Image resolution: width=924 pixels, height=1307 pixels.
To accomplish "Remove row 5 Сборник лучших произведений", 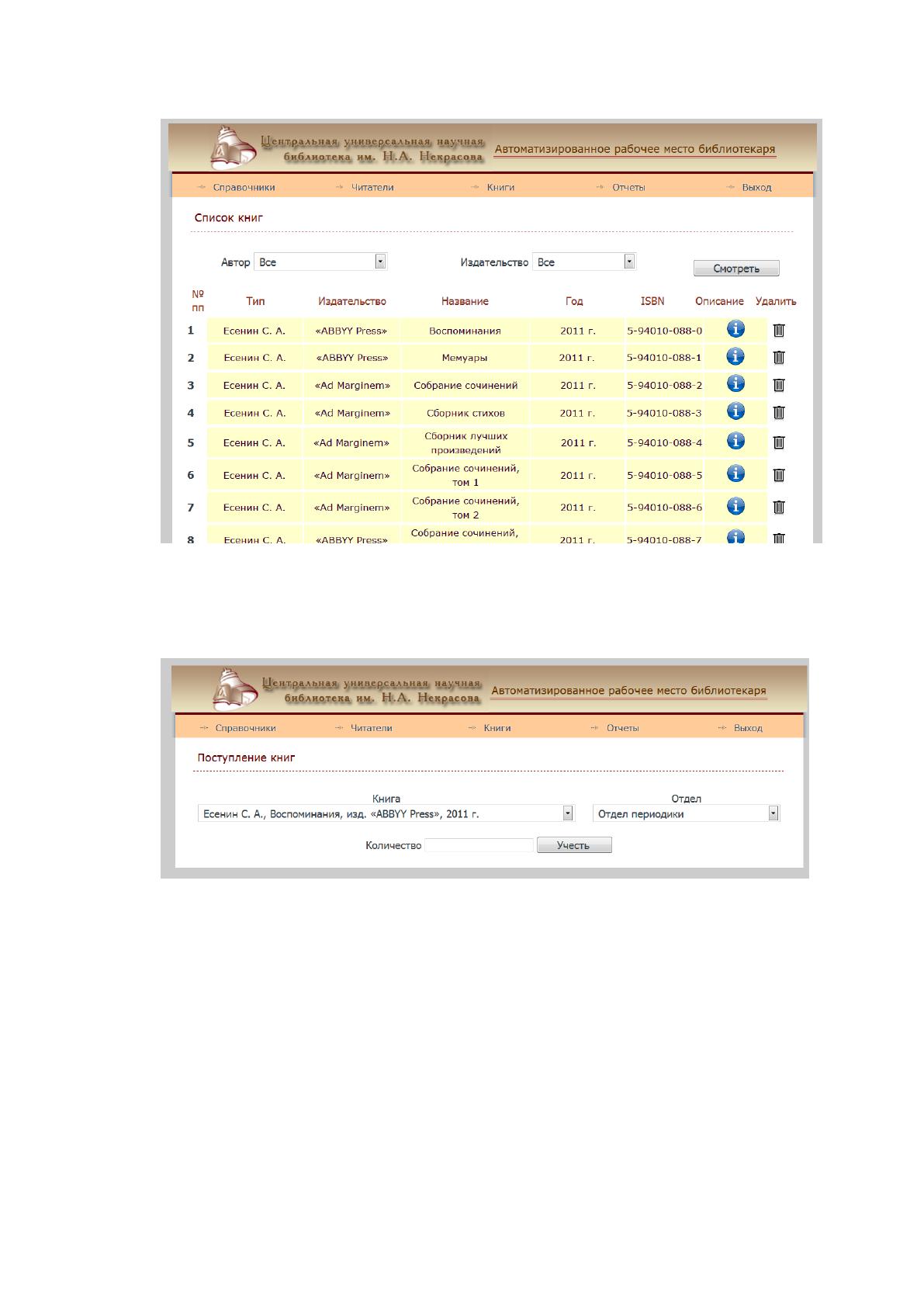I will (779, 442).
